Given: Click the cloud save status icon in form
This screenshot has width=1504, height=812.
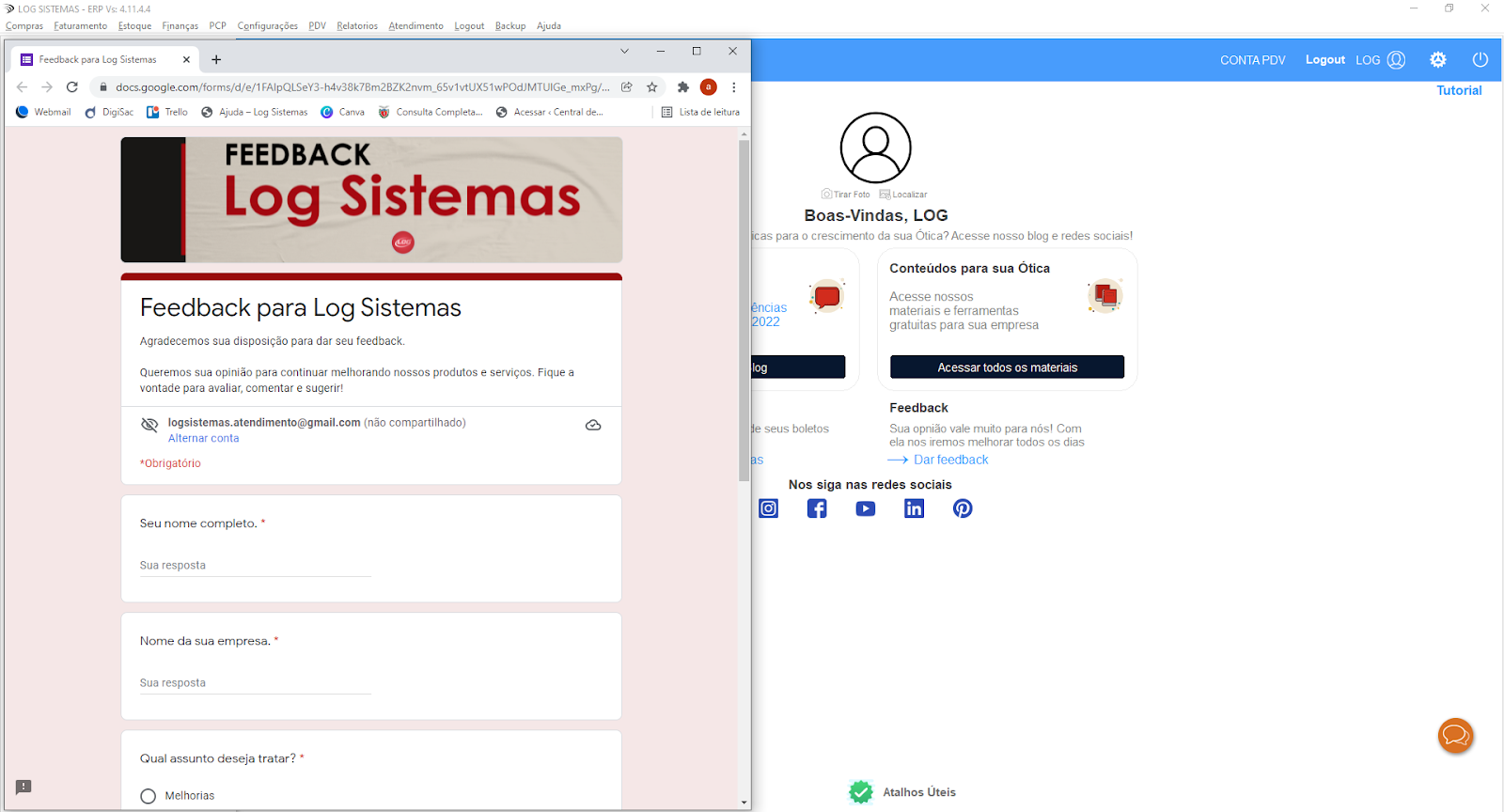Looking at the screenshot, I should [593, 425].
